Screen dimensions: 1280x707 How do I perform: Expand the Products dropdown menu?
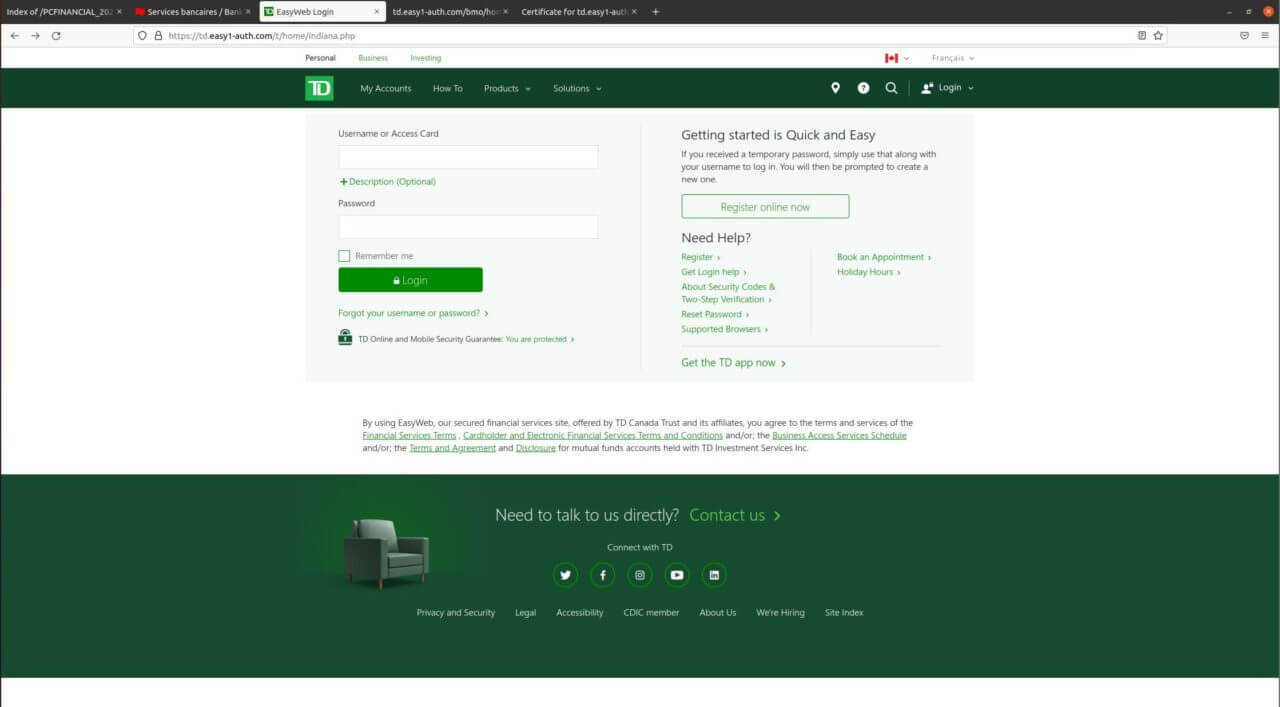507,88
